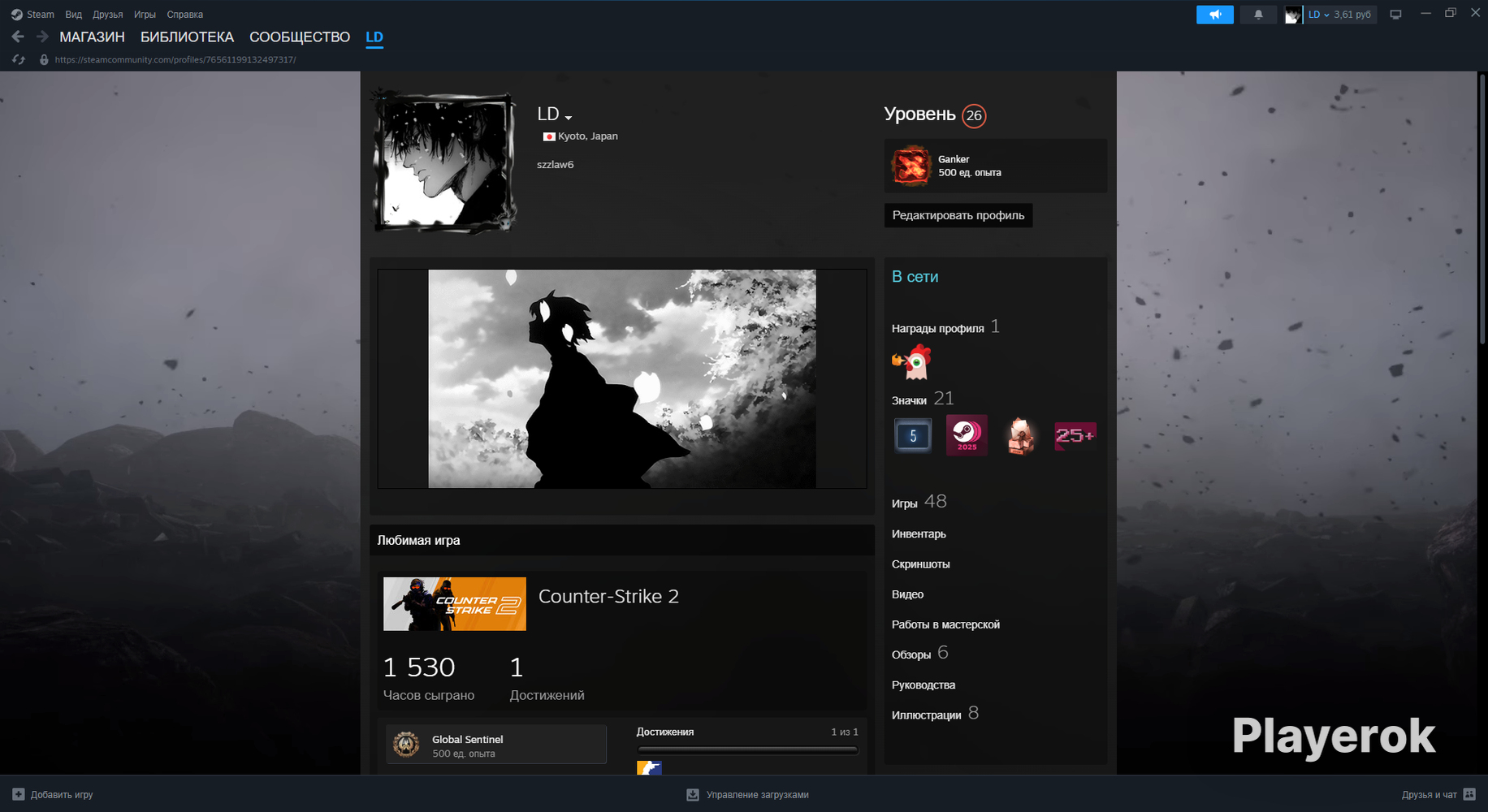Click the Kyoto, Japan location text
Viewport: 1488px width, 812px height.
588,136
